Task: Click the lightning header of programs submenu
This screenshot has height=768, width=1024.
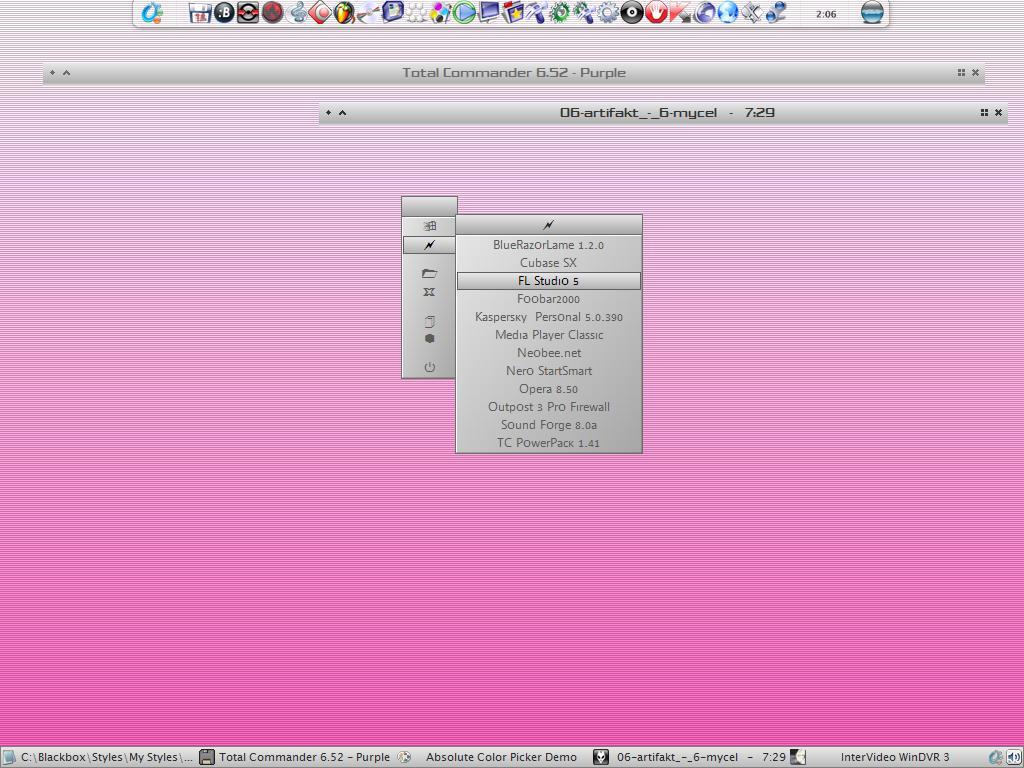Action: click(x=549, y=225)
